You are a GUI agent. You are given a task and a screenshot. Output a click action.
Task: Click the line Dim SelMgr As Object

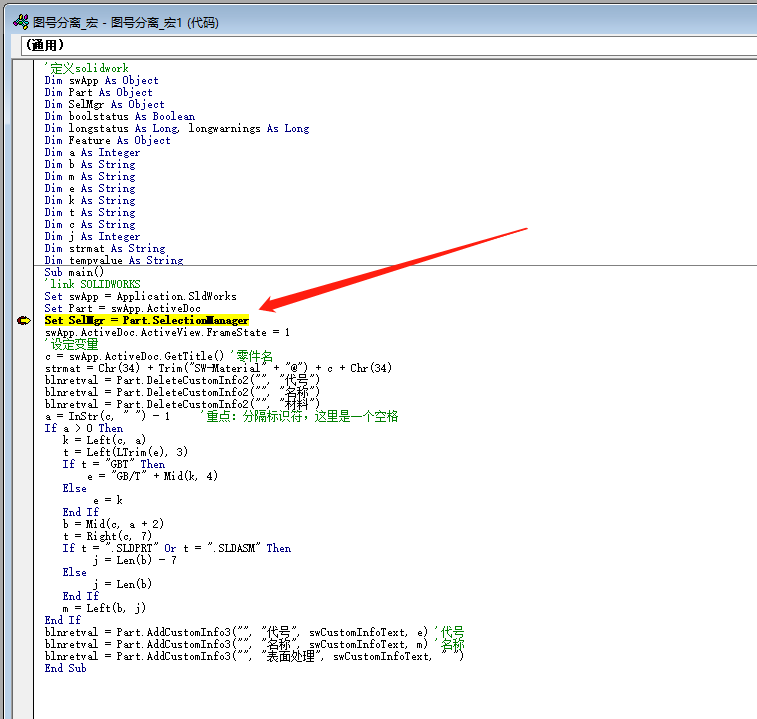105,104
